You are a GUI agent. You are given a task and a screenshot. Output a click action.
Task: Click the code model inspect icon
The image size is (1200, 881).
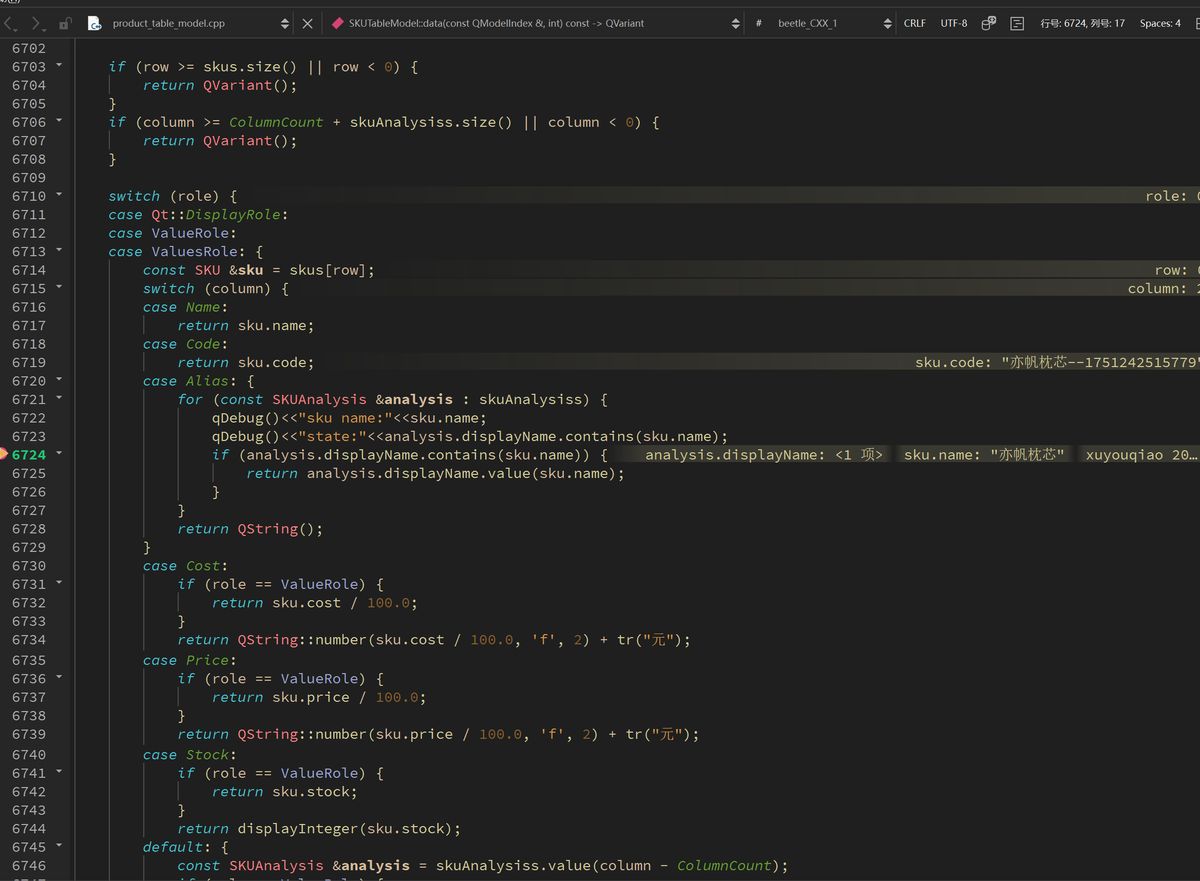[x=988, y=23]
